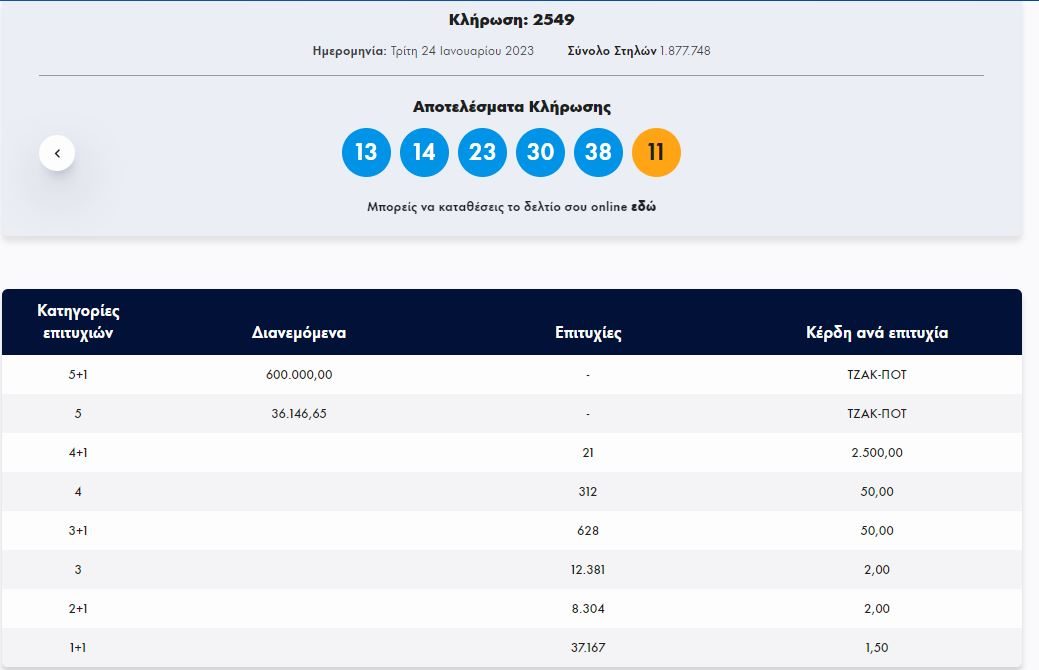Click the blue ball numbered 30
Image resolution: width=1039 pixels, height=670 pixels.
[540, 152]
